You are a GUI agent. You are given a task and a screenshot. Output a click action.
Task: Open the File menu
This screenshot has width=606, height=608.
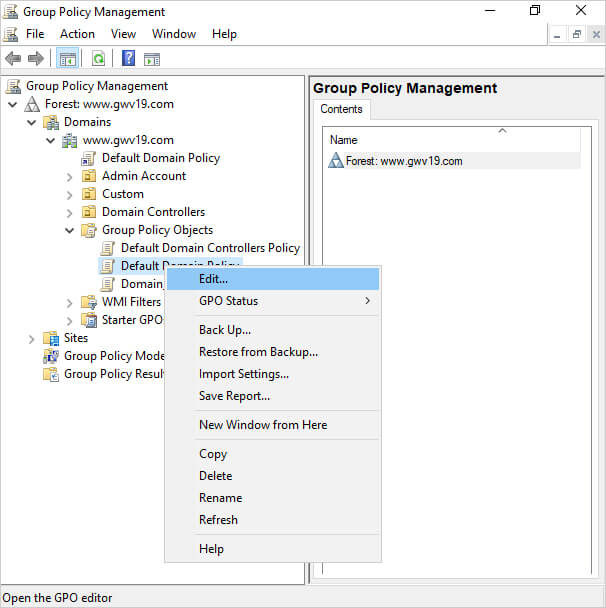click(35, 34)
